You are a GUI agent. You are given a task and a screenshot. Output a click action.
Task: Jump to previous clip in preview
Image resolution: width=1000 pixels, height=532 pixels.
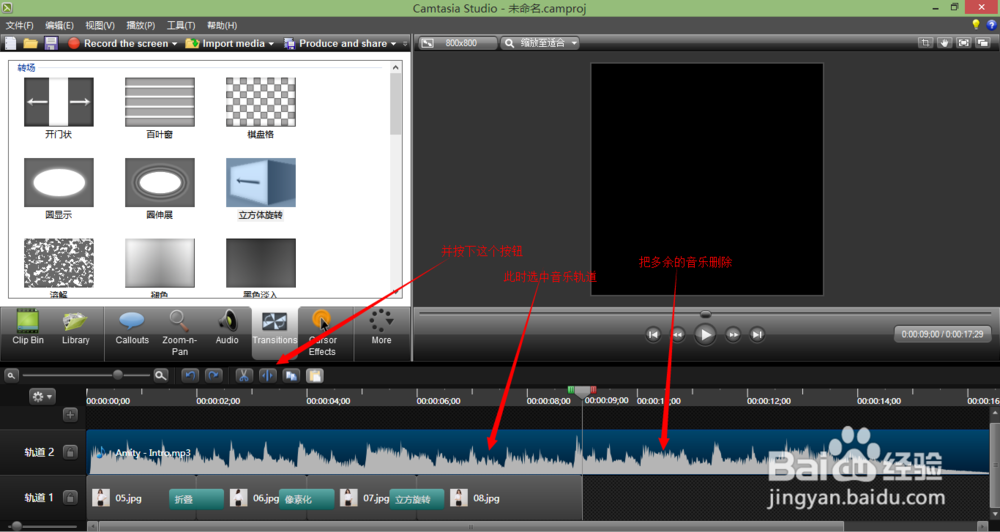click(x=653, y=334)
